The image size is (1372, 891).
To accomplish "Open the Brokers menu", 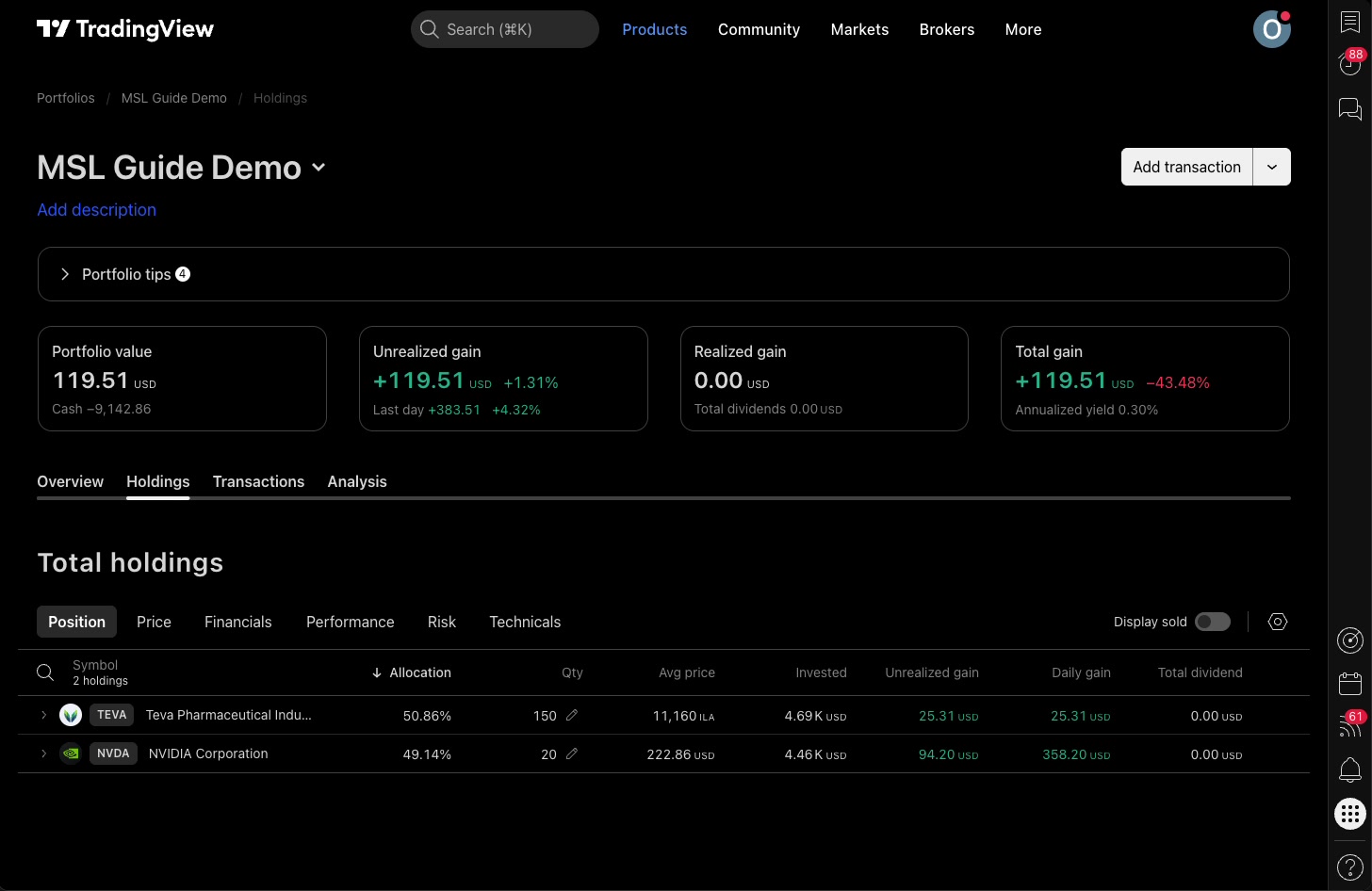I will [x=947, y=29].
